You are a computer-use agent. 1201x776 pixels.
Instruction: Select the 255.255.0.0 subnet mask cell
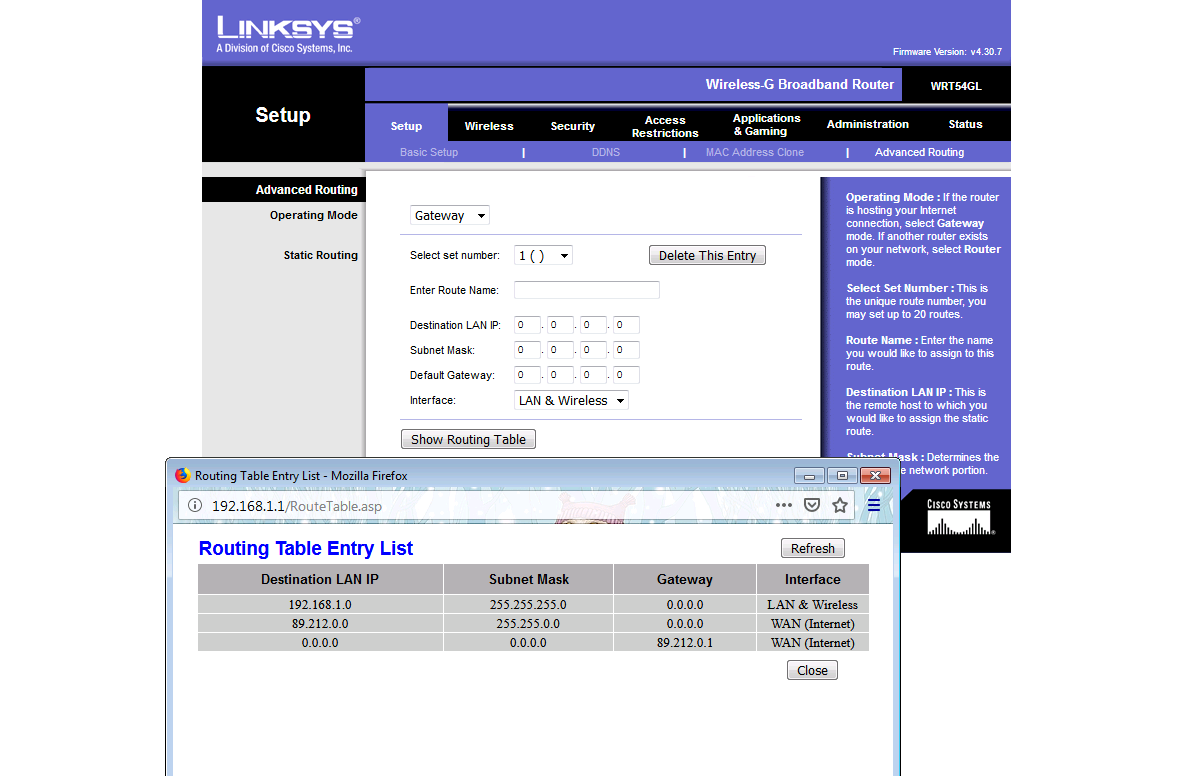pos(529,624)
